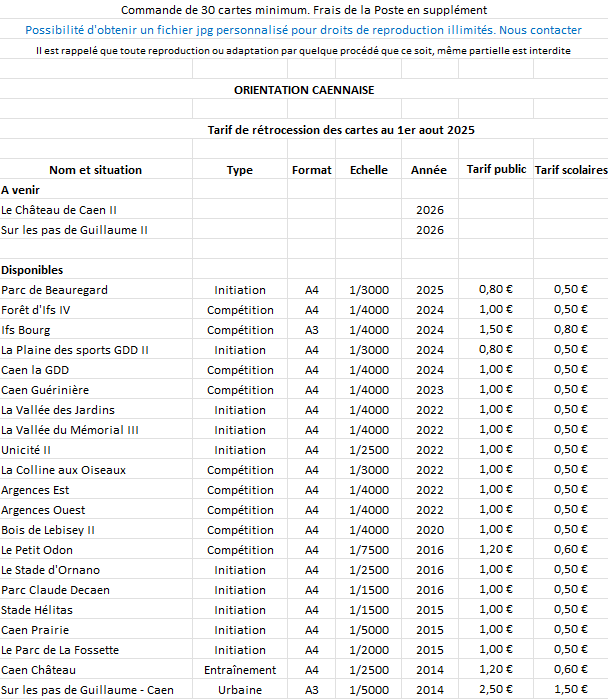The image size is (608, 699).
Task: Click the 'Tarif scolaires' header cell
Action: (571, 170)
